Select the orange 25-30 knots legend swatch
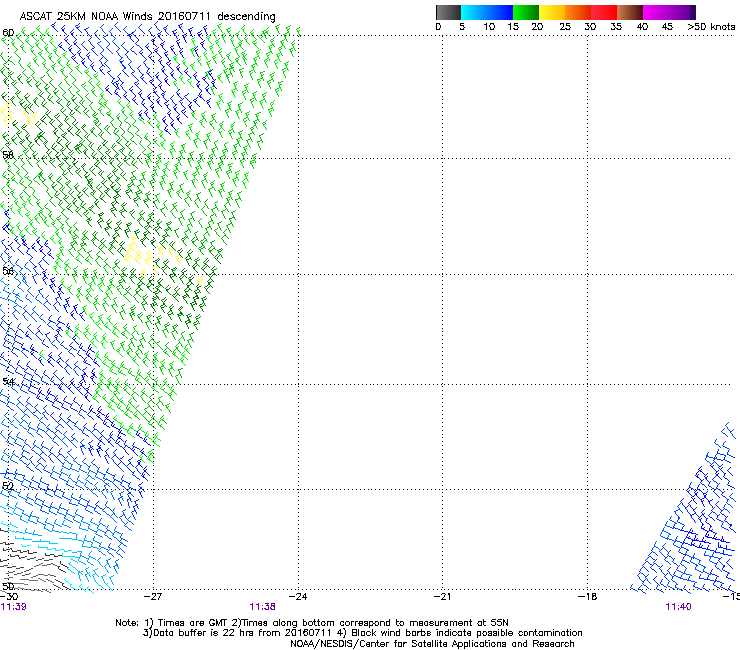 (578, 12)
